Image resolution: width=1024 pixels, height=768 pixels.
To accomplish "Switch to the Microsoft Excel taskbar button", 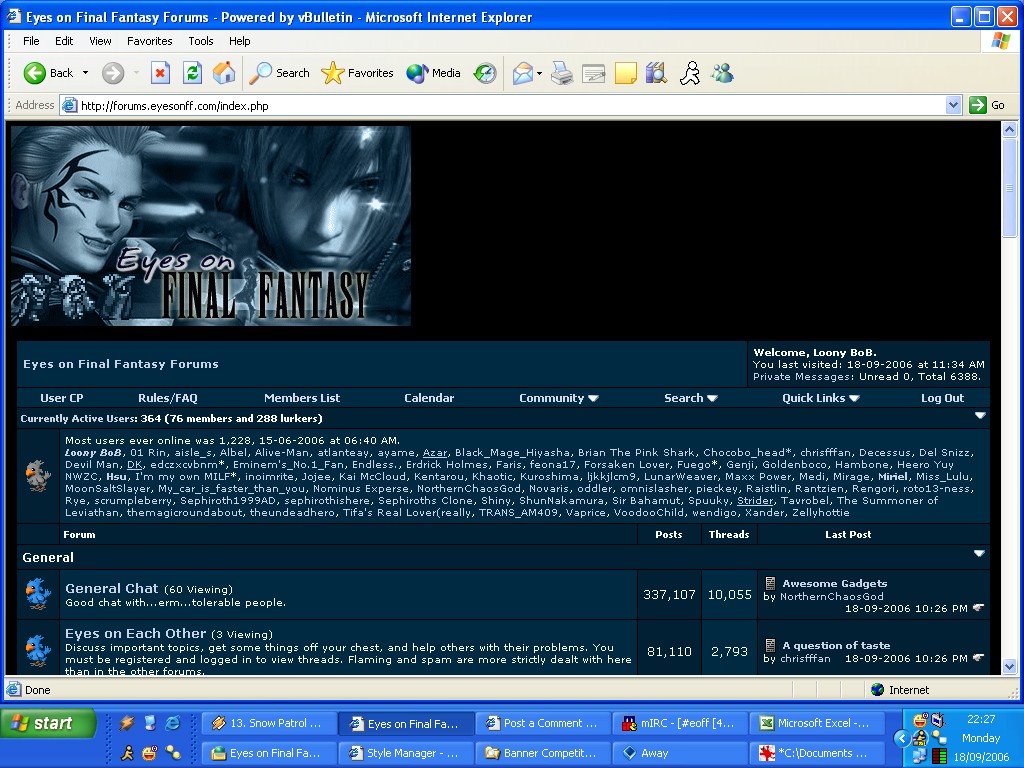I will click(815, 723).
